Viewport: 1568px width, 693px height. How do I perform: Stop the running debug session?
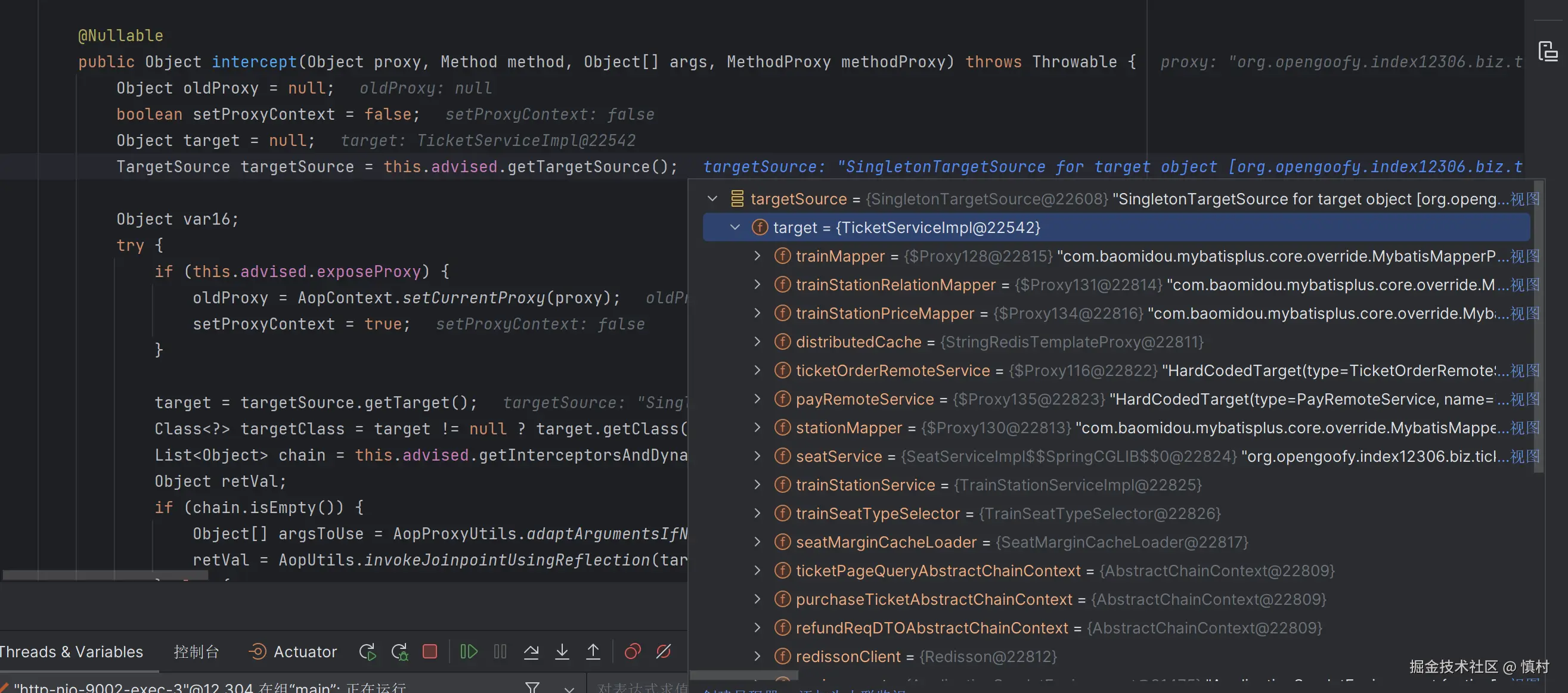click(x=430, y=652)
